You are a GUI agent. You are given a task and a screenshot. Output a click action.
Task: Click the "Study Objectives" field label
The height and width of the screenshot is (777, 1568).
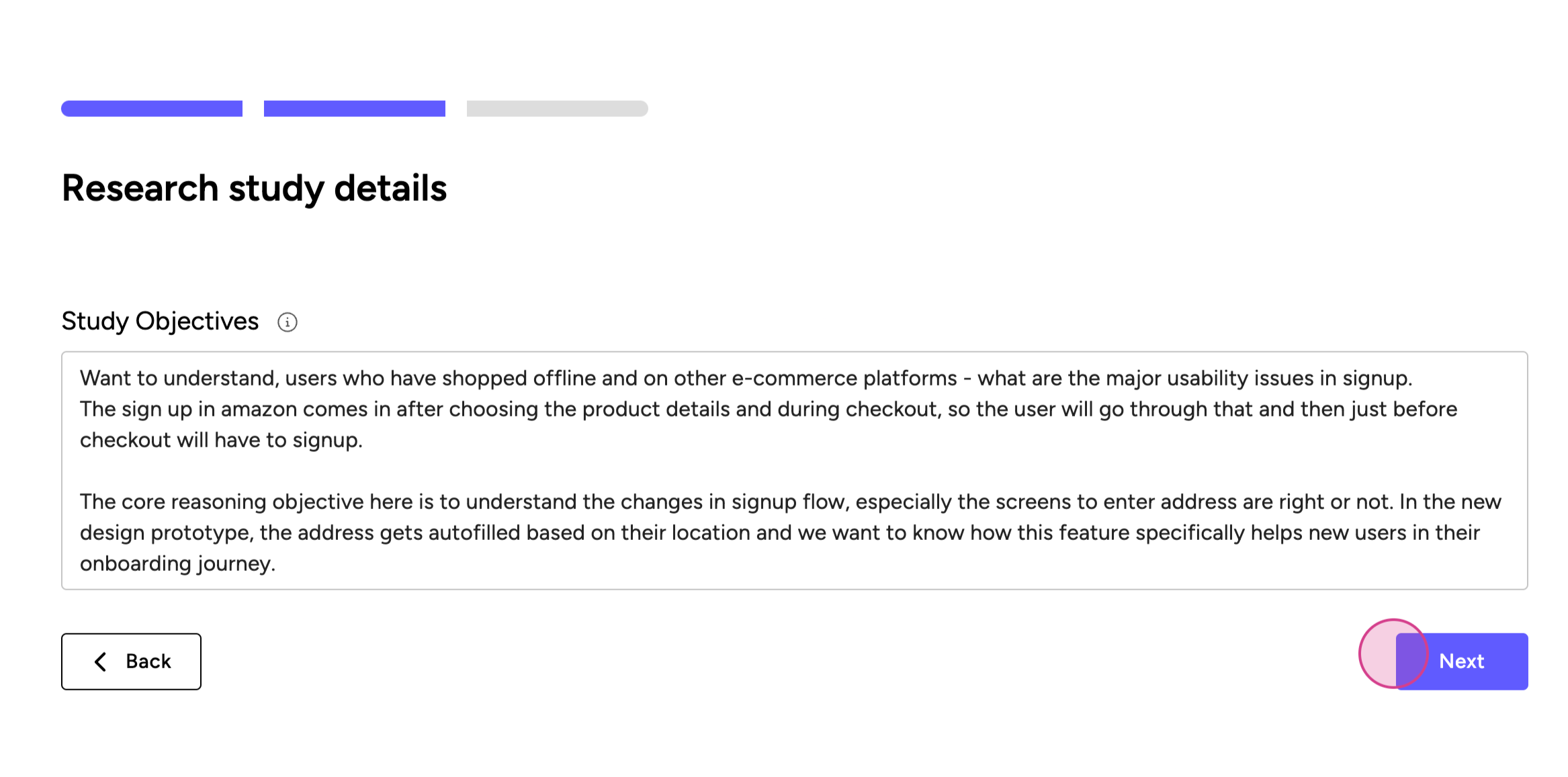[x=160, y=322]
